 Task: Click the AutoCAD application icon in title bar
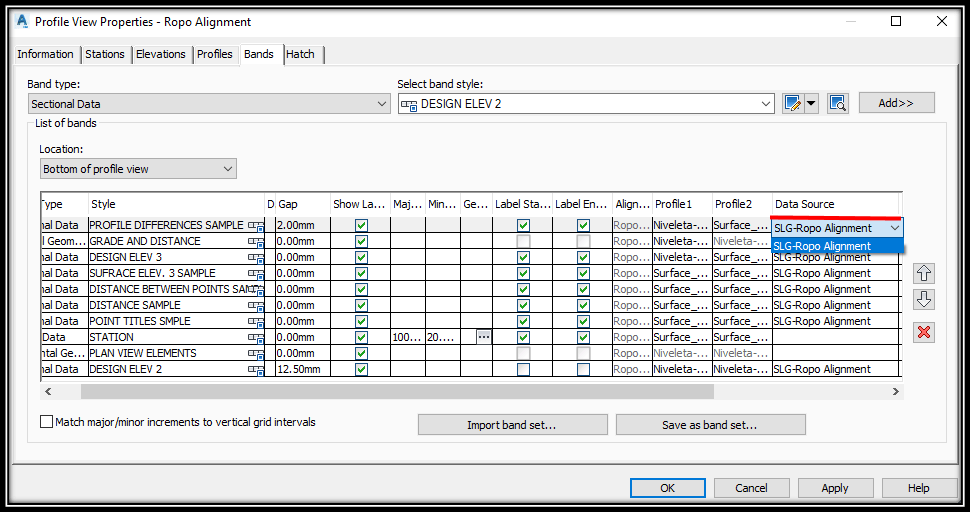[22, 21]
